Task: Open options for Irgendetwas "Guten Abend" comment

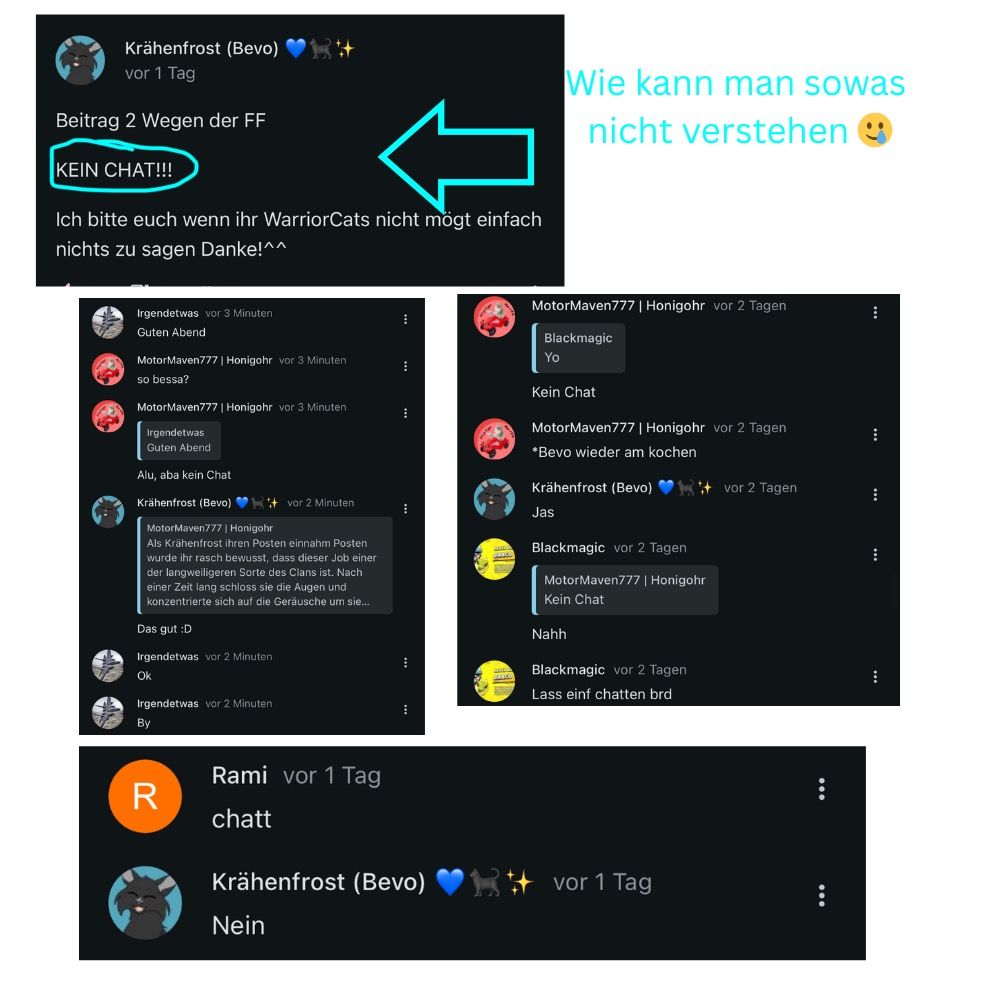Action: [406, 320]
